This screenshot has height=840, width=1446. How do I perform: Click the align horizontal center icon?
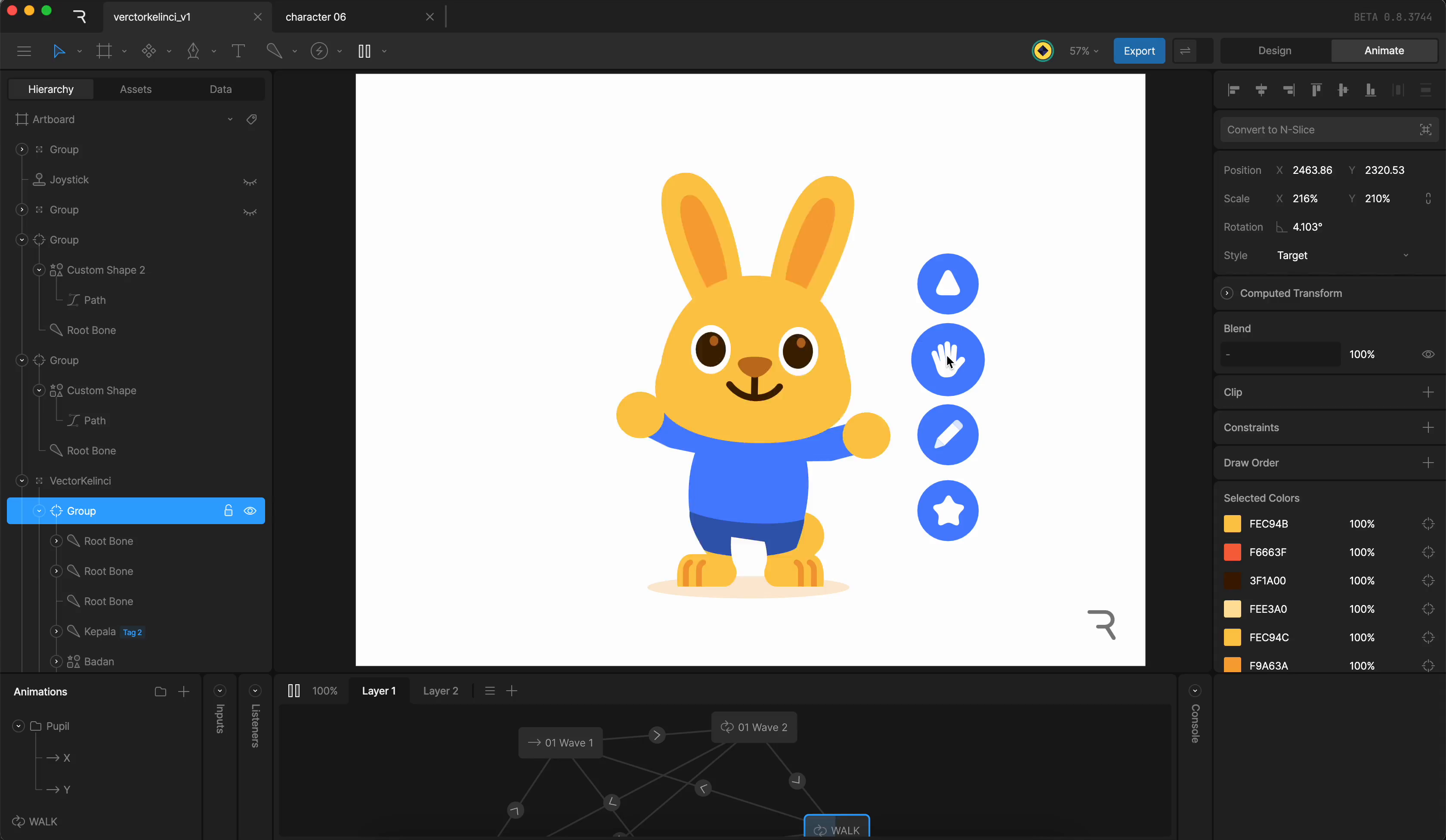coord(1261,90)
